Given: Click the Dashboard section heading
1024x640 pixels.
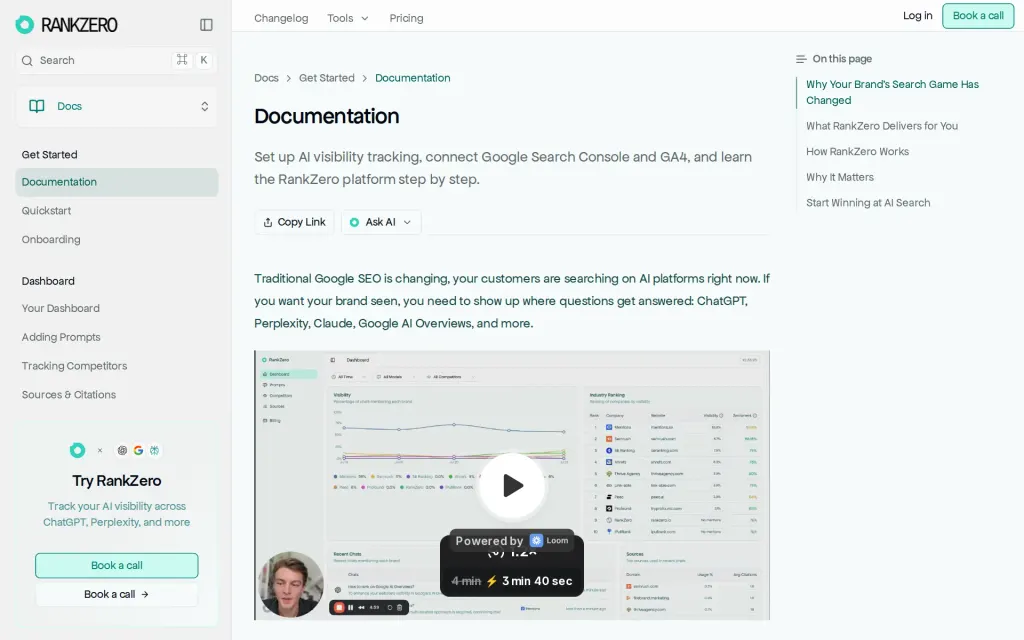Looking at the screenshot, I should pos(48,281).
